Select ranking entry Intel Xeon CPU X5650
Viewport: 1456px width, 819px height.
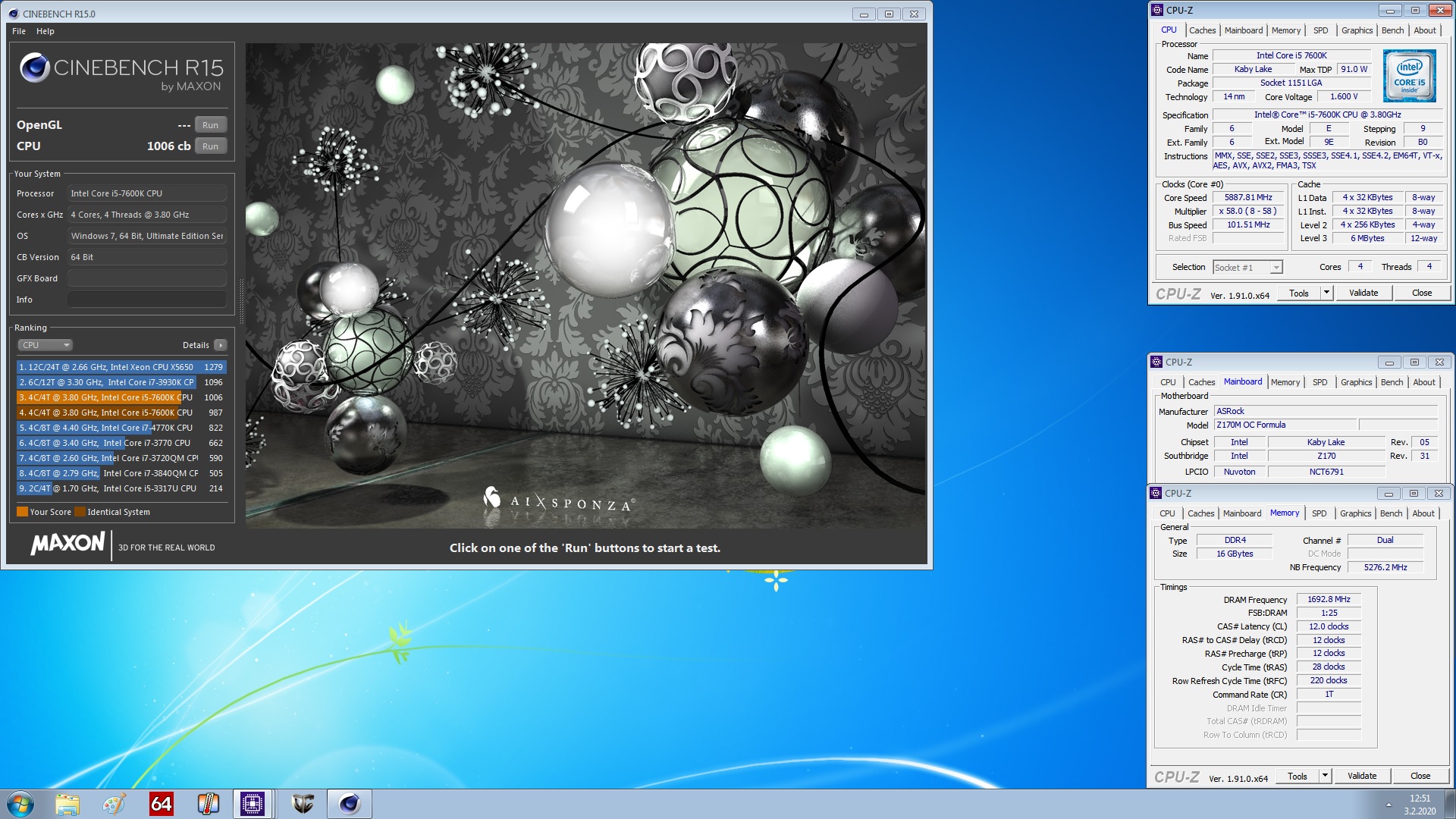coord(121,367)
